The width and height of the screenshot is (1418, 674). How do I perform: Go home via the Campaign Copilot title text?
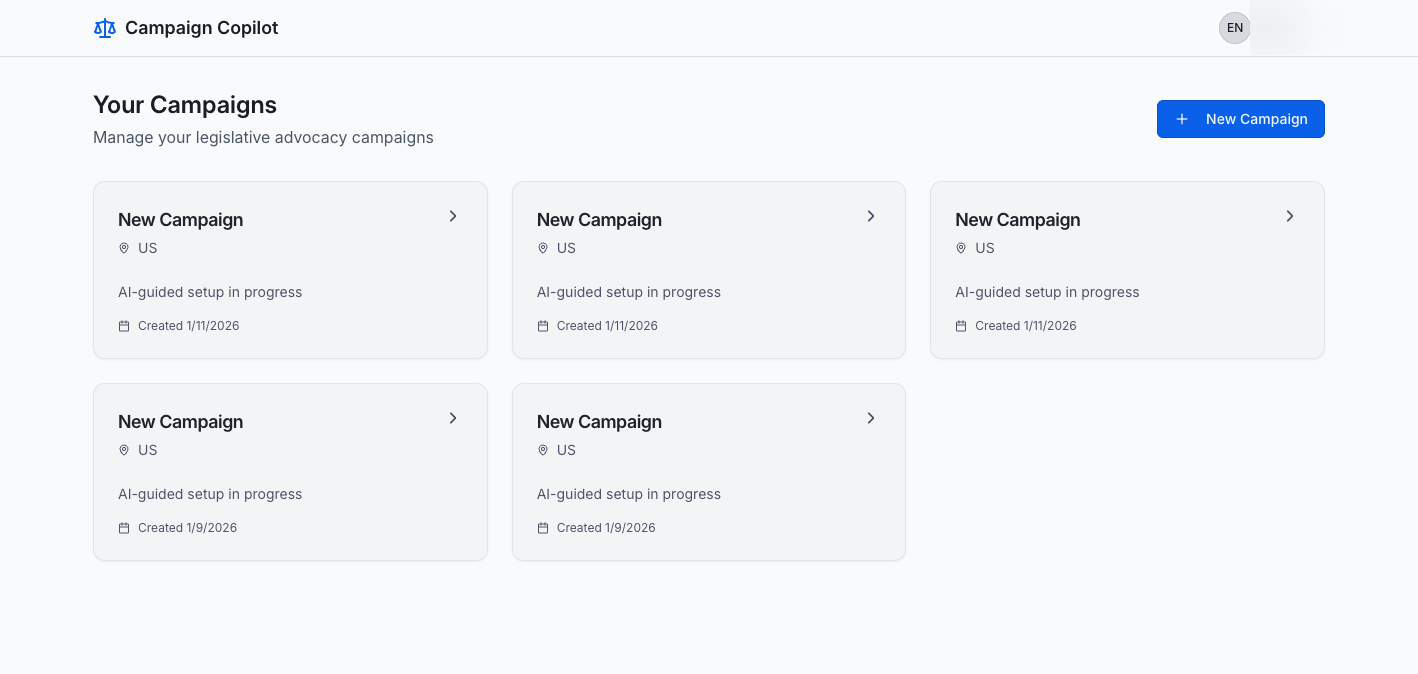[x=201, y=28]
